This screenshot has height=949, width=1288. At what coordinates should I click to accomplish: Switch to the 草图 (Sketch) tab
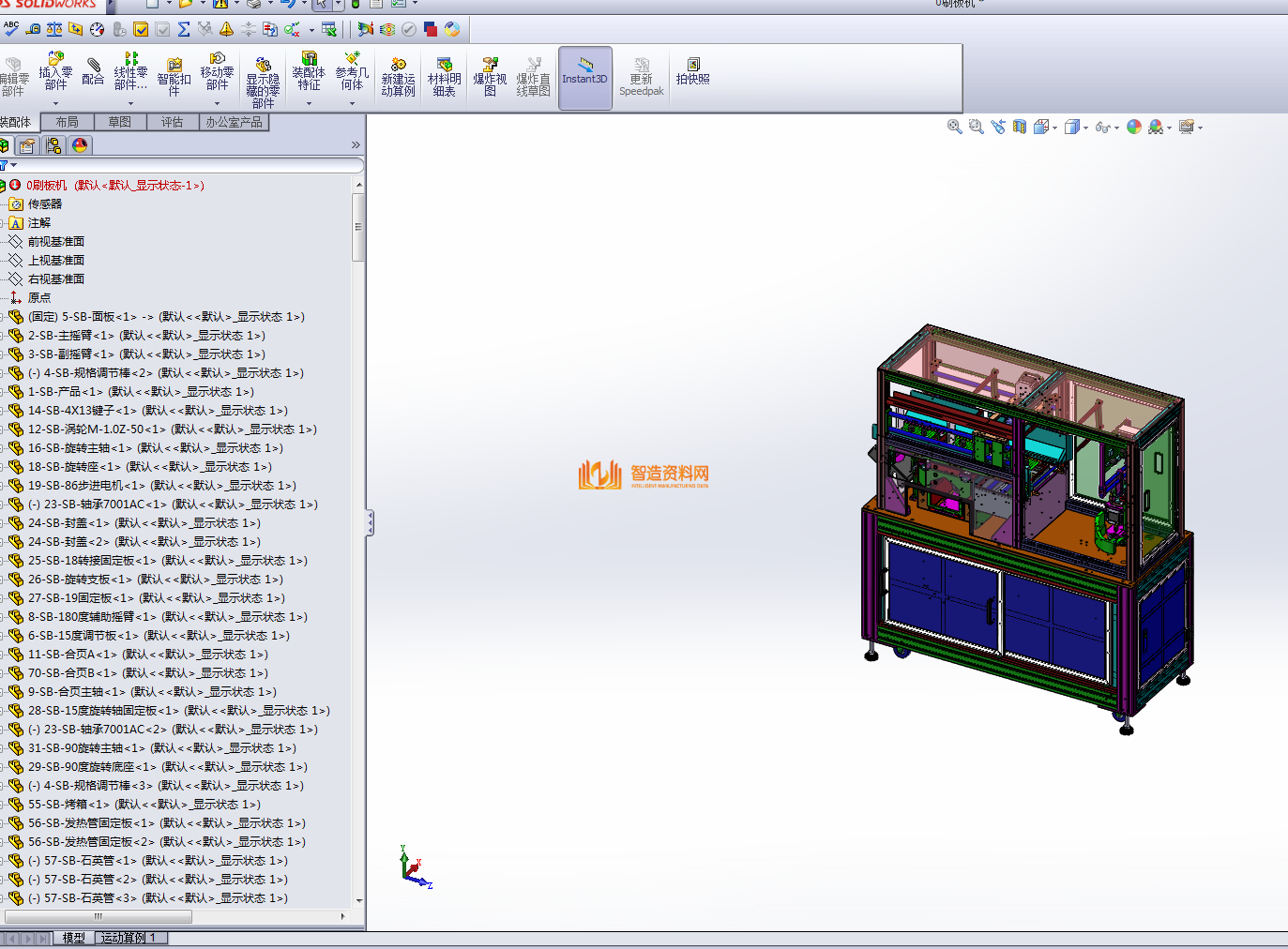(x=119, y=122)
